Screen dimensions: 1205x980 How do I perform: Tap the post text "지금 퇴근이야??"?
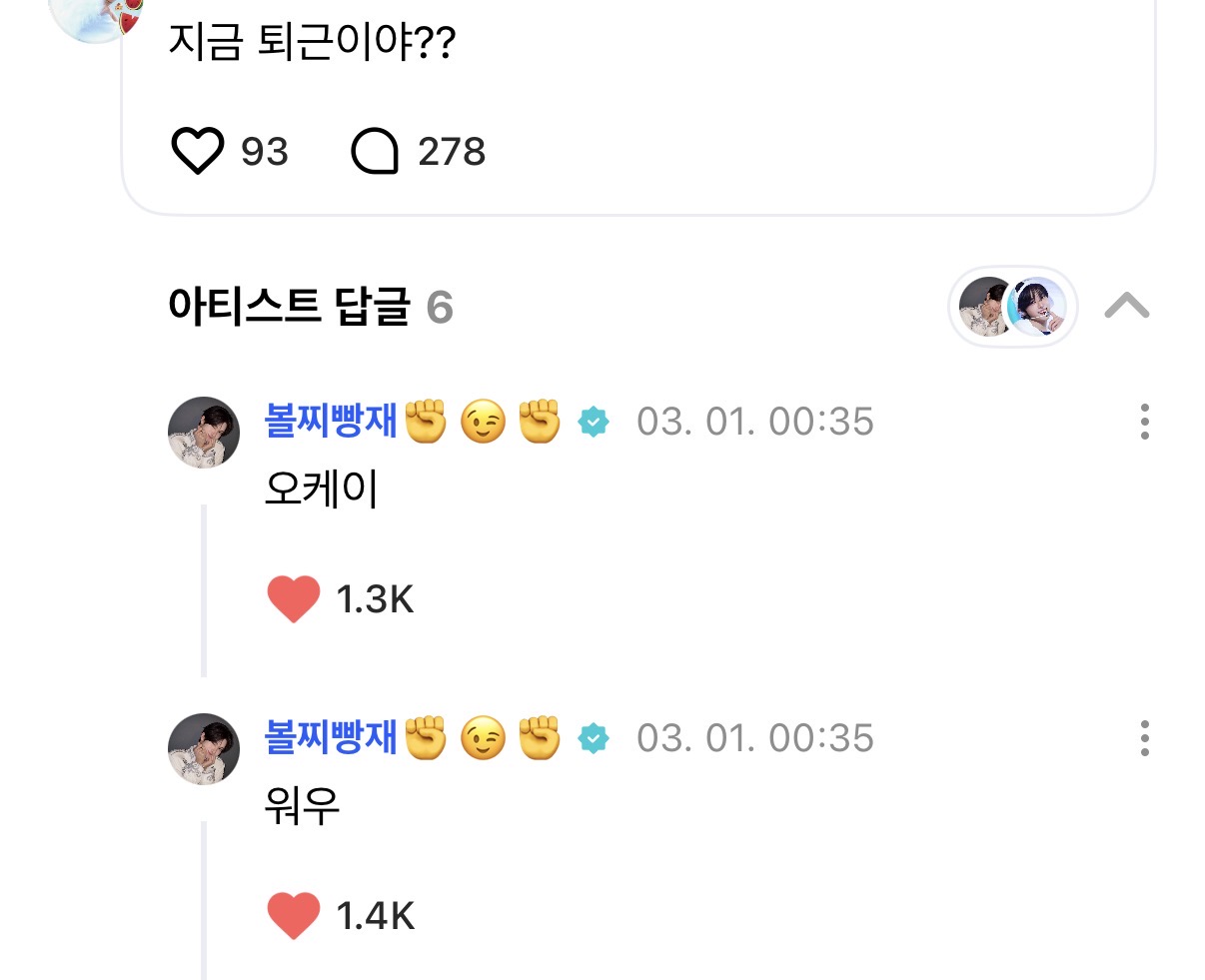tap(312, 43)
